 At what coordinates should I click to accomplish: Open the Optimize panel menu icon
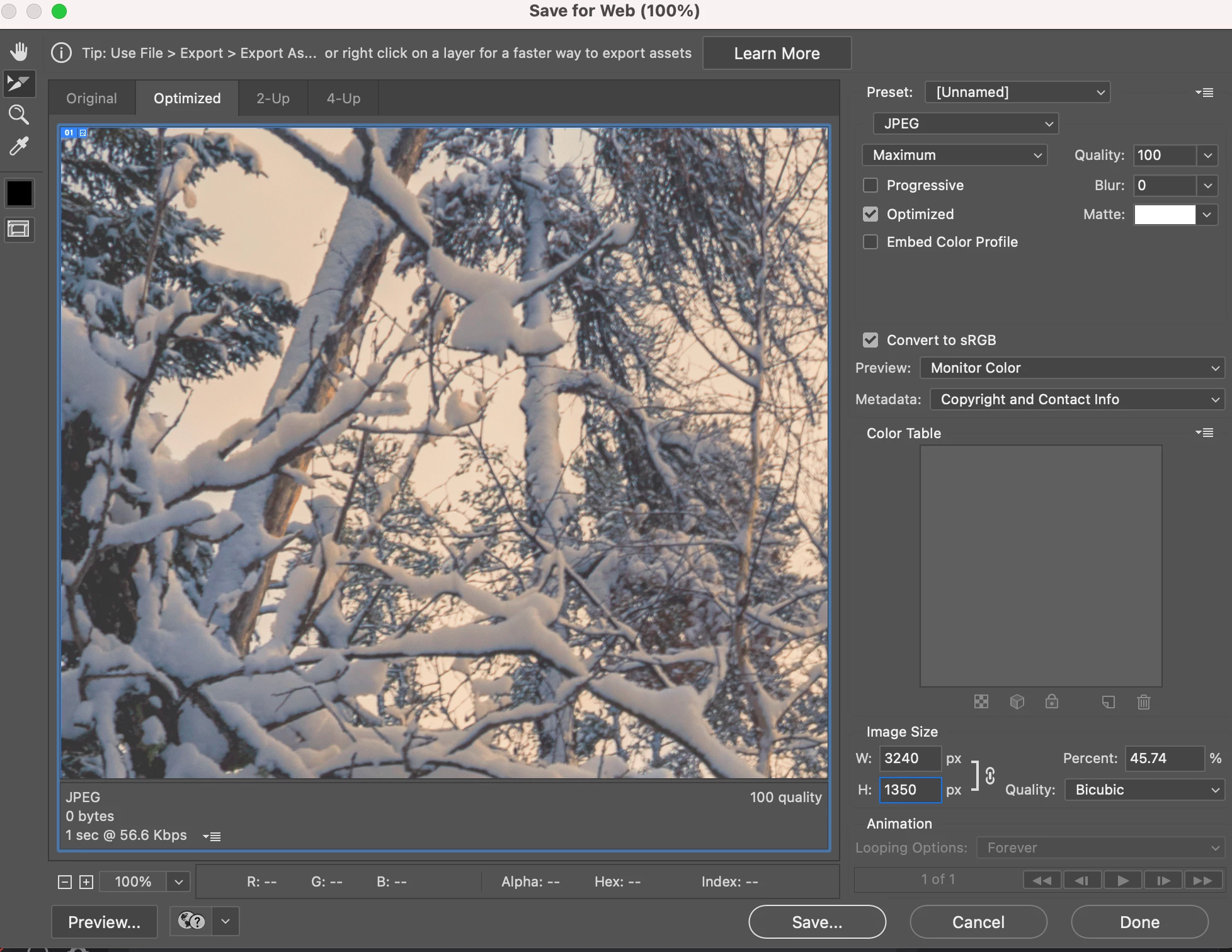1204,93
